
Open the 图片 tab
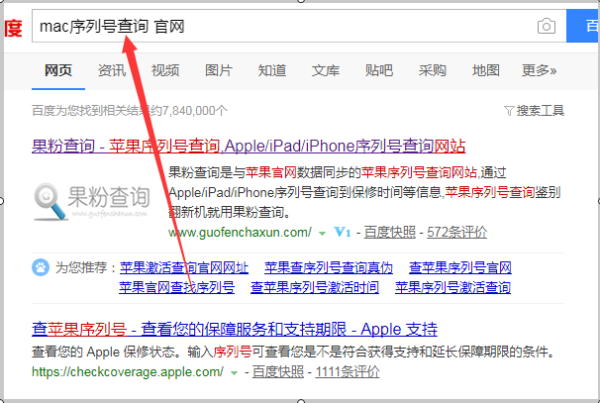[218, 70]
